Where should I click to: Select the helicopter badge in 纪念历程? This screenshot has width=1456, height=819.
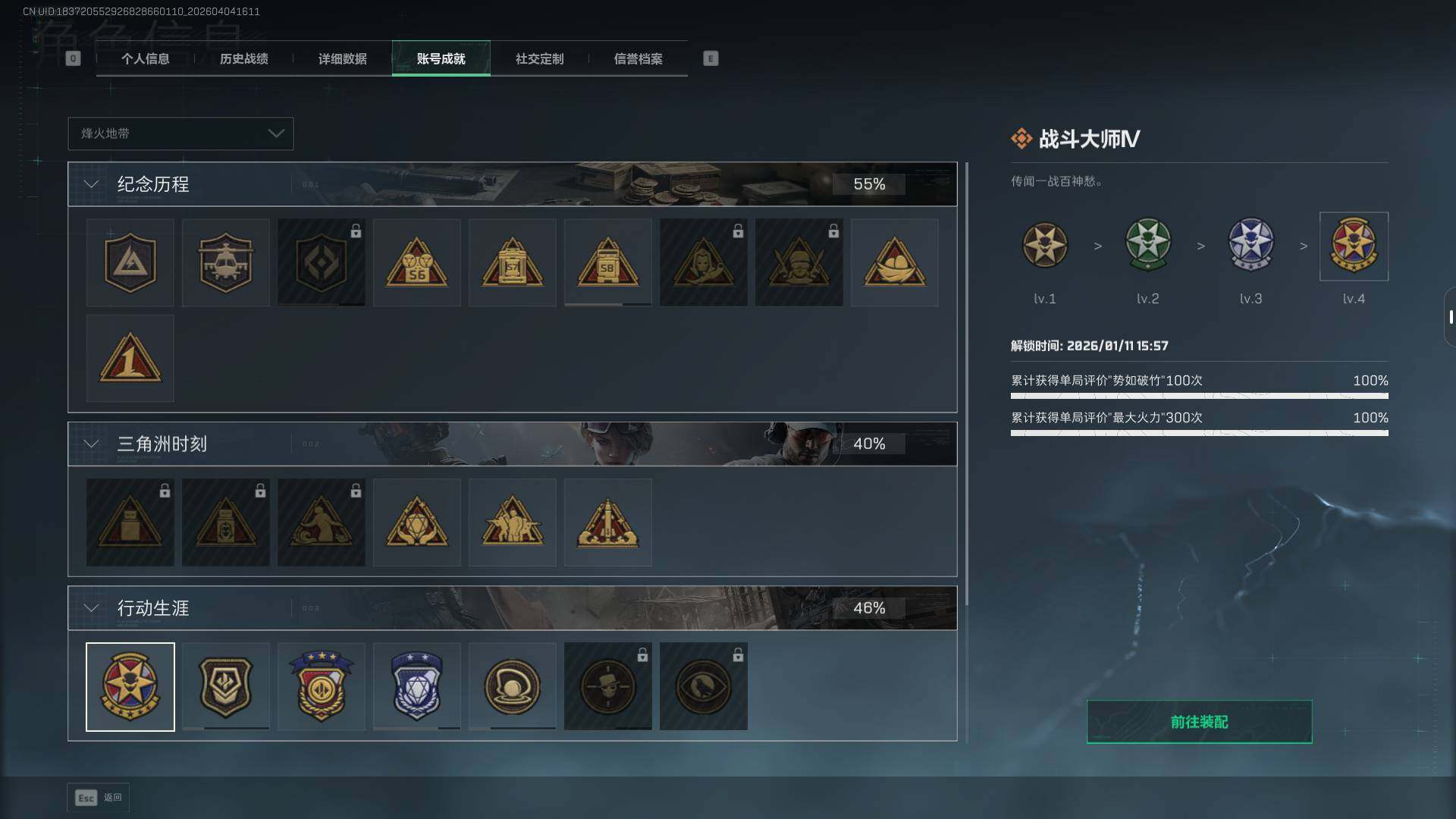pyautogui.click(x=225, y=262)
